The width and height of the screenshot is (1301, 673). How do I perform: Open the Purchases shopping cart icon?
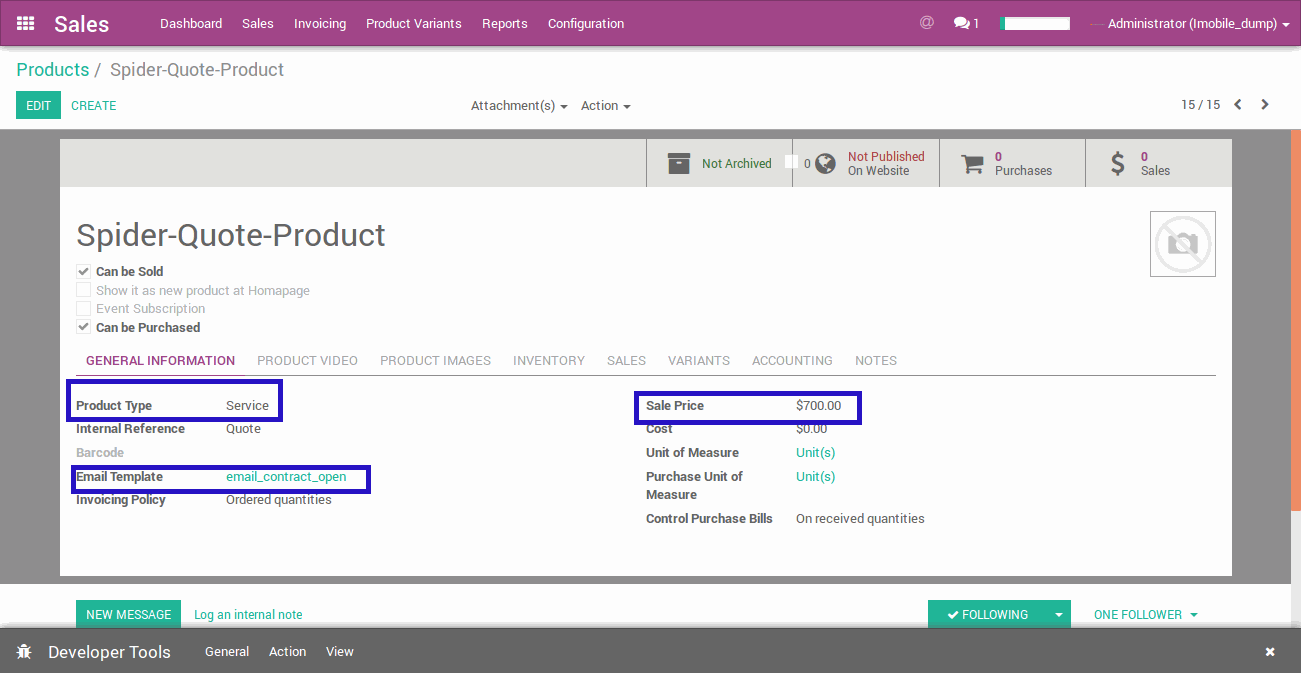coord(972,164)
